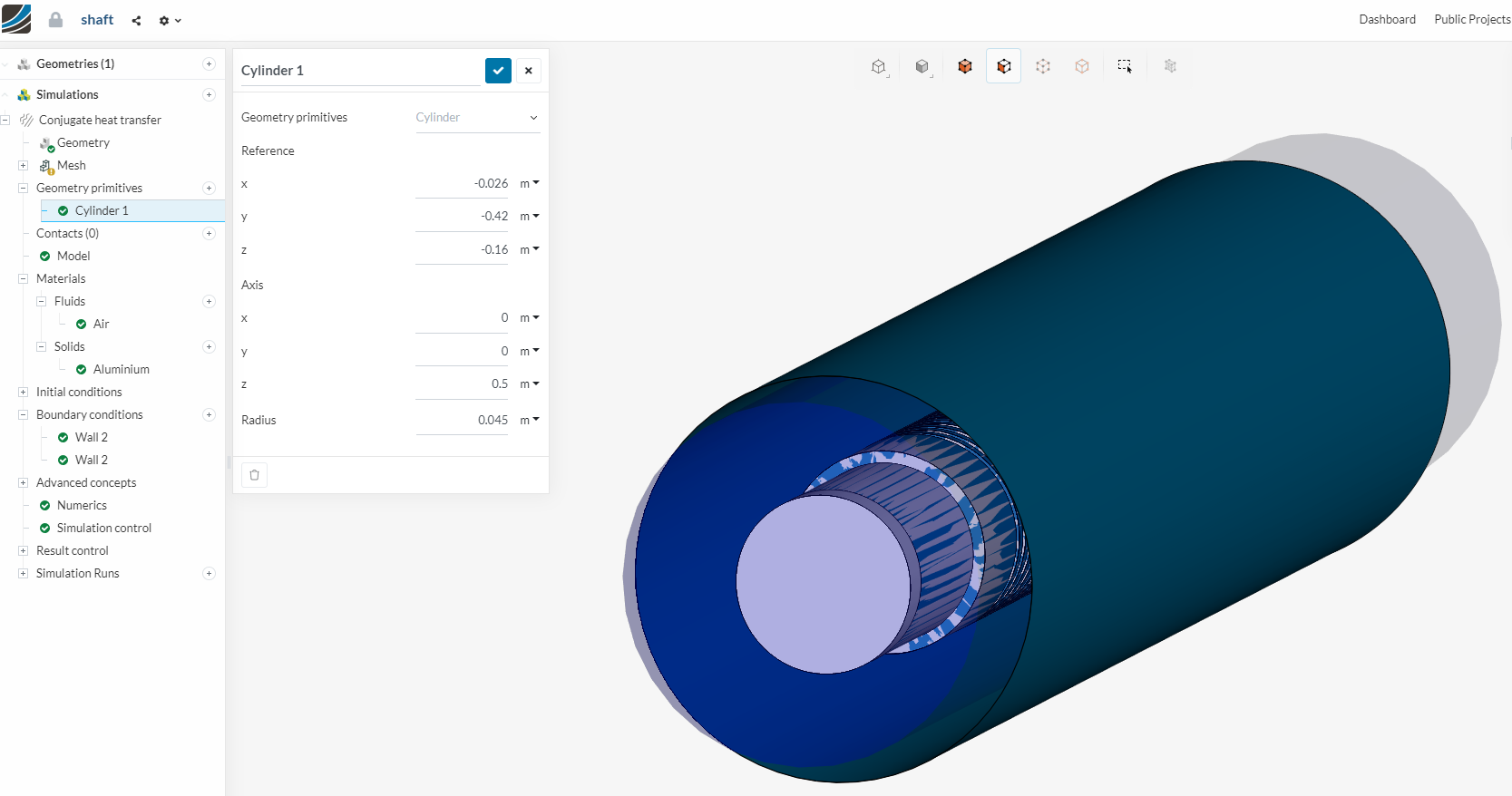Open the Radius unit dropdown
1512x796 pixels.
point(530,420)
